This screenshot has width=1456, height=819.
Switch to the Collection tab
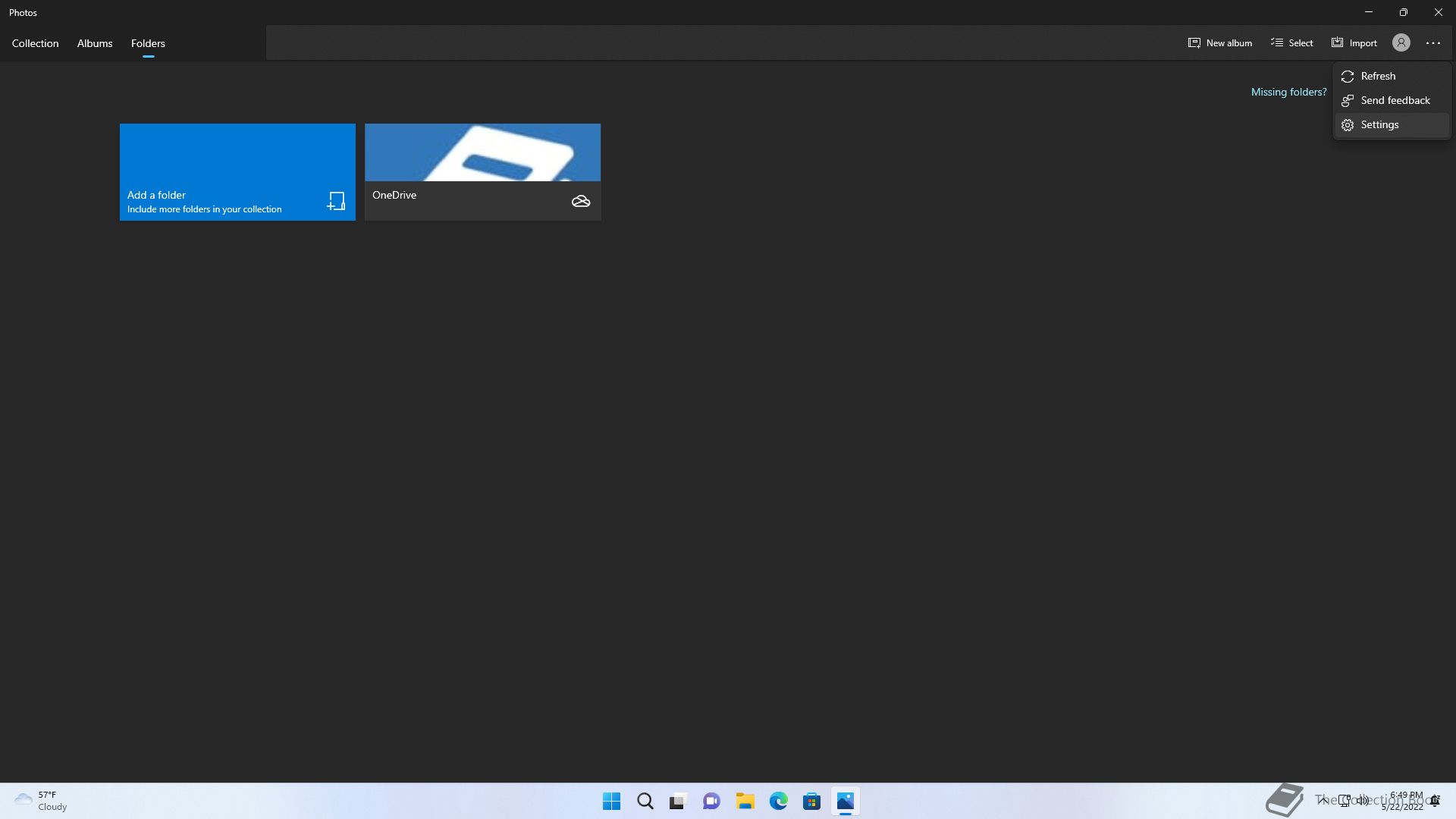point(35,43)
